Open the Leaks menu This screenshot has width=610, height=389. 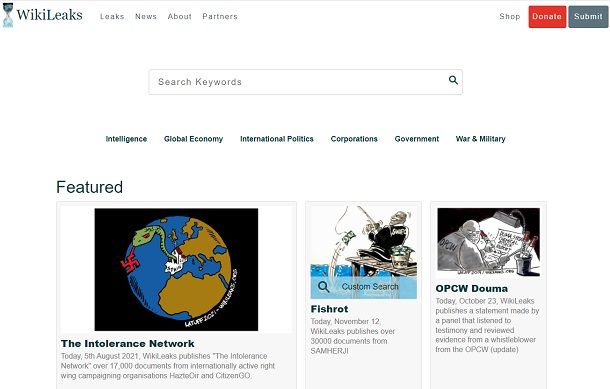click(x=112, y=16)
